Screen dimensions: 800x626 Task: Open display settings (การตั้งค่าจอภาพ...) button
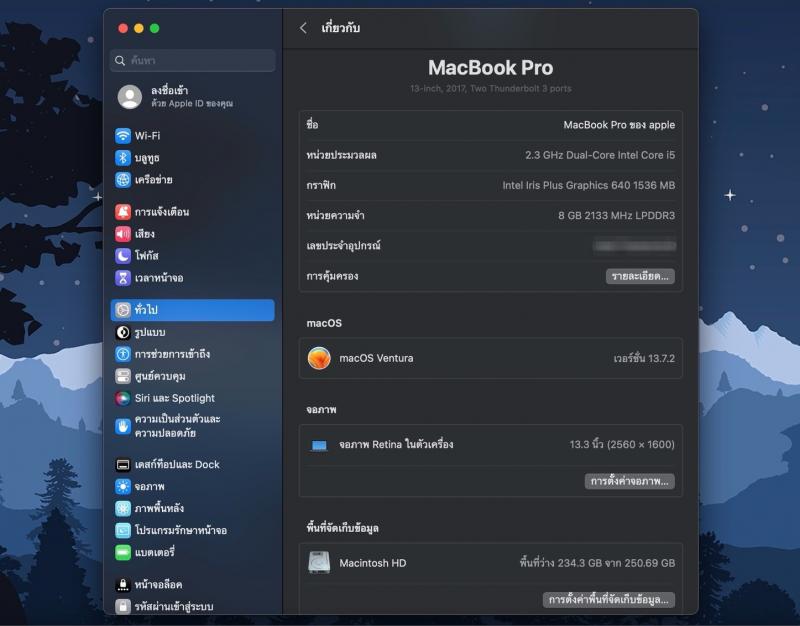coord(630,481)
